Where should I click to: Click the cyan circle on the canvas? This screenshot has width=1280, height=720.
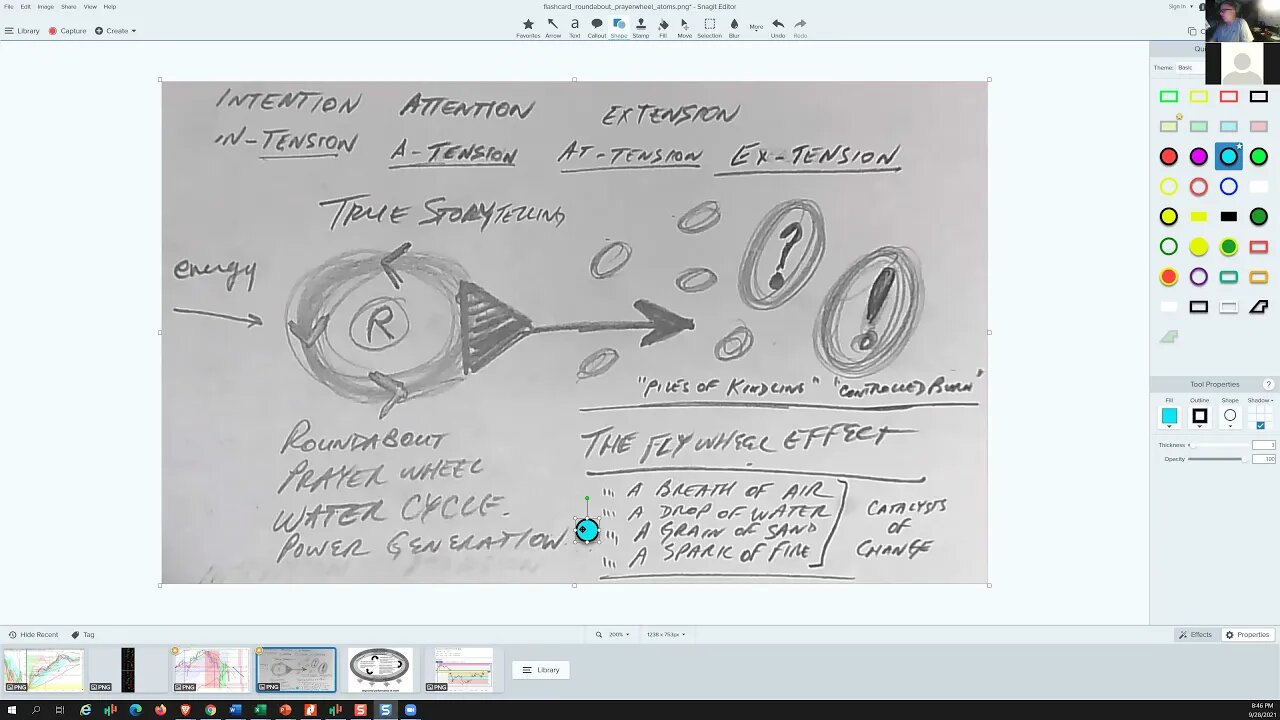point(587,530)
